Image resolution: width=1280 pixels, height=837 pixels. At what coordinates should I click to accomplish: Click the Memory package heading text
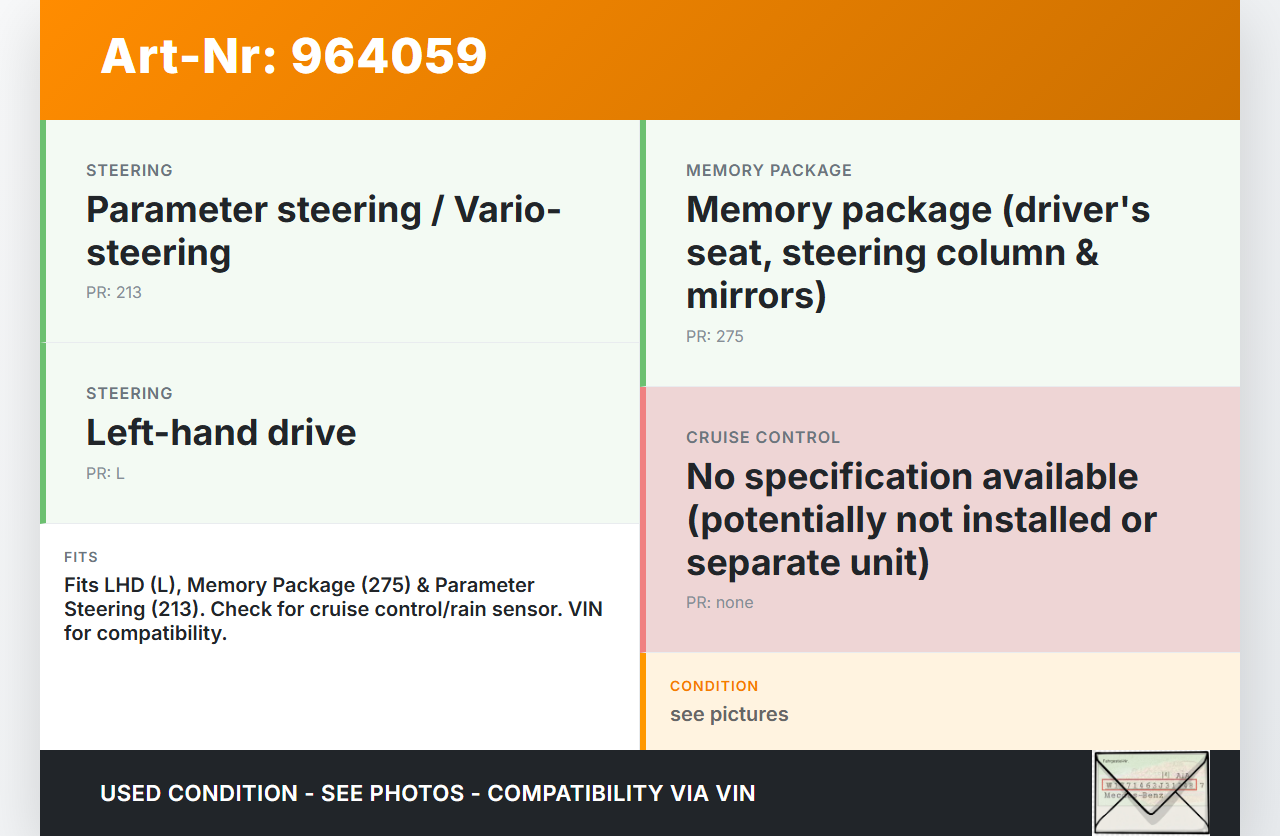[917, 252]
